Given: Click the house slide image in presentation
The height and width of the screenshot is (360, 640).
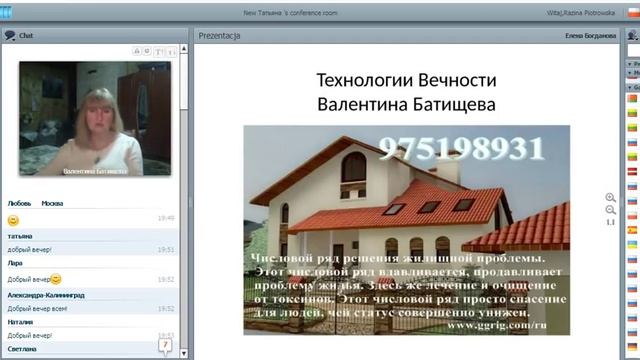Looking at the screenshot, I should click(407, 230).
